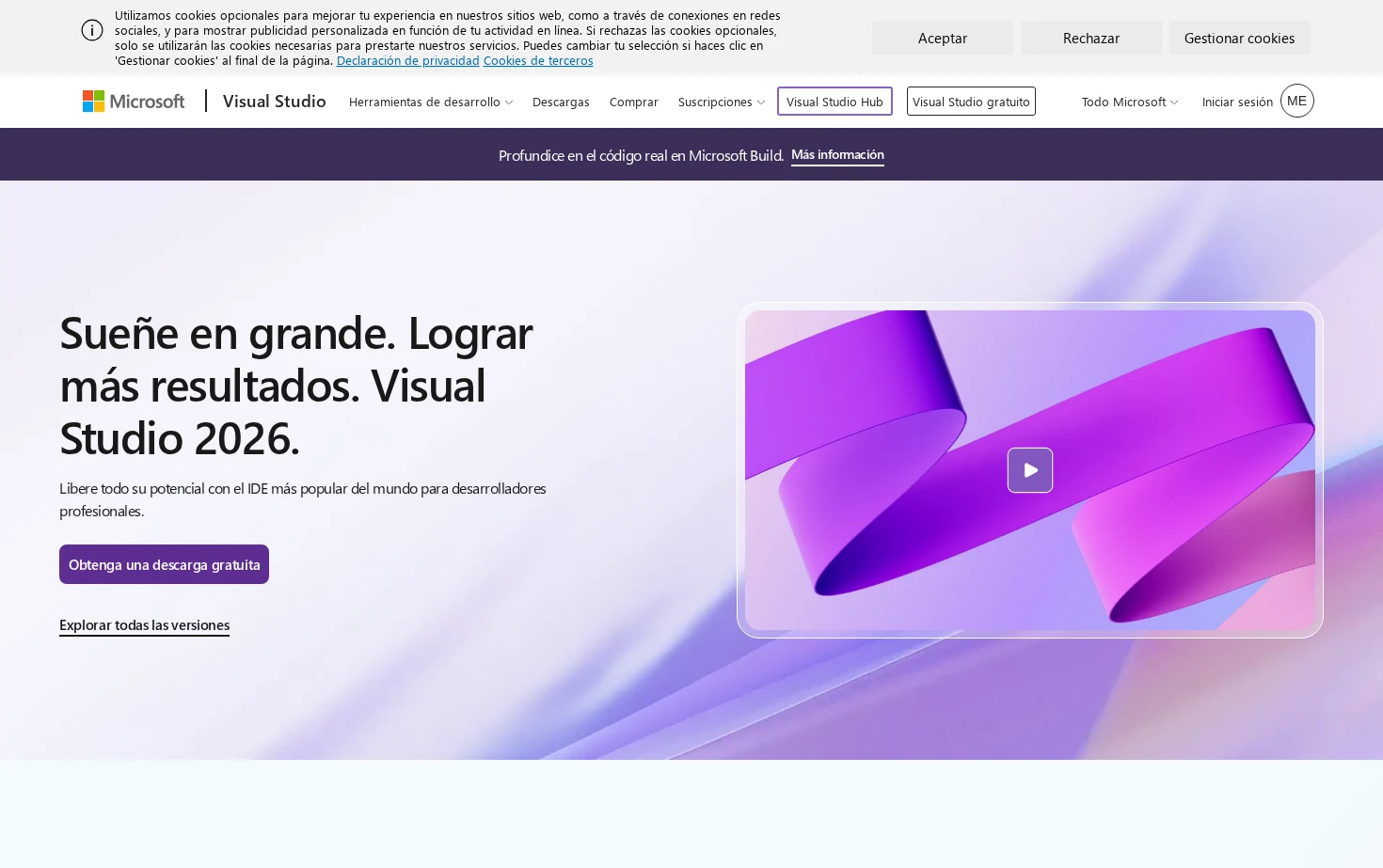
Task: Click the 'Libere todo su potencial' paragraph
Action: (303, 499)
